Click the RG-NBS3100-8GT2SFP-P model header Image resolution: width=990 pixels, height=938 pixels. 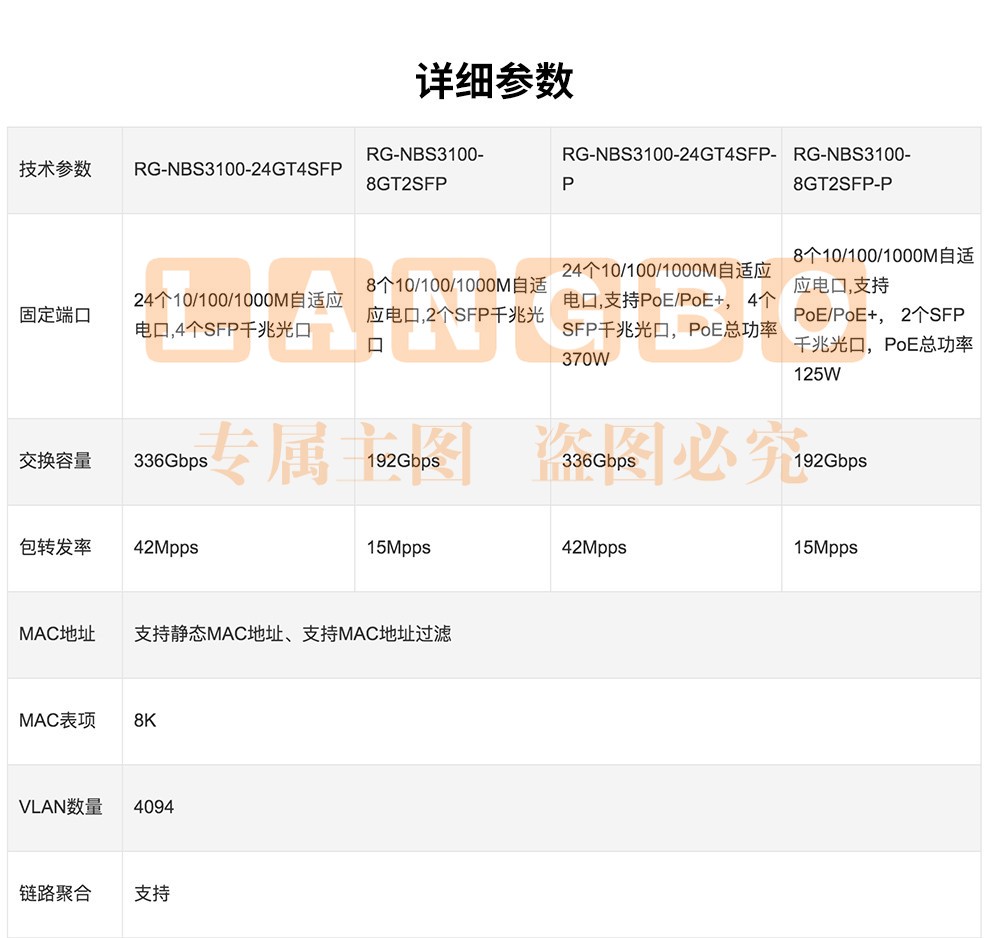[x=851, y=169]
